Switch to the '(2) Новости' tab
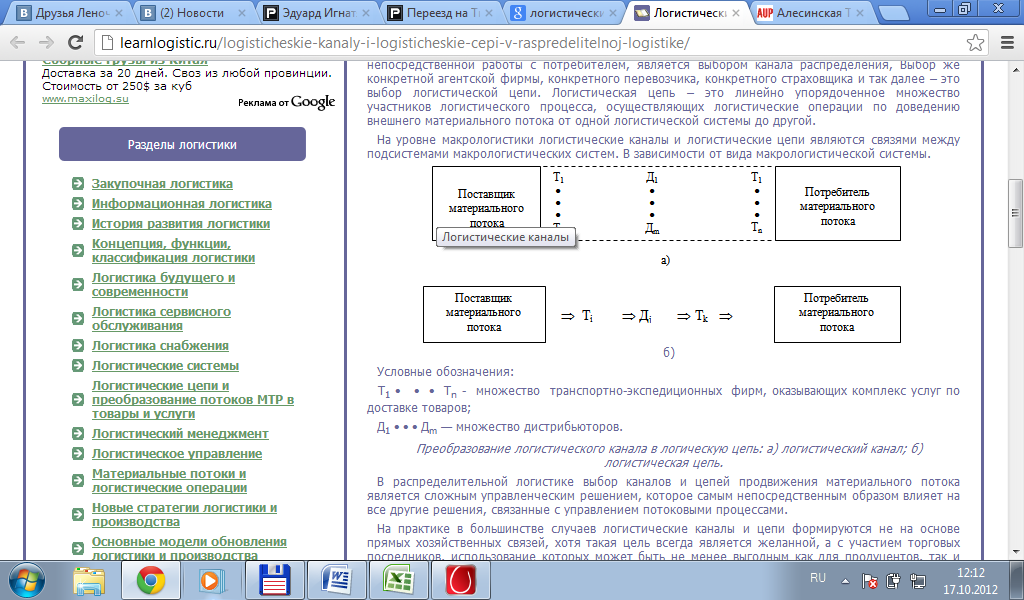Image resolution: width=1024 pixels, height=600 pixels. (x=191, y=12)
